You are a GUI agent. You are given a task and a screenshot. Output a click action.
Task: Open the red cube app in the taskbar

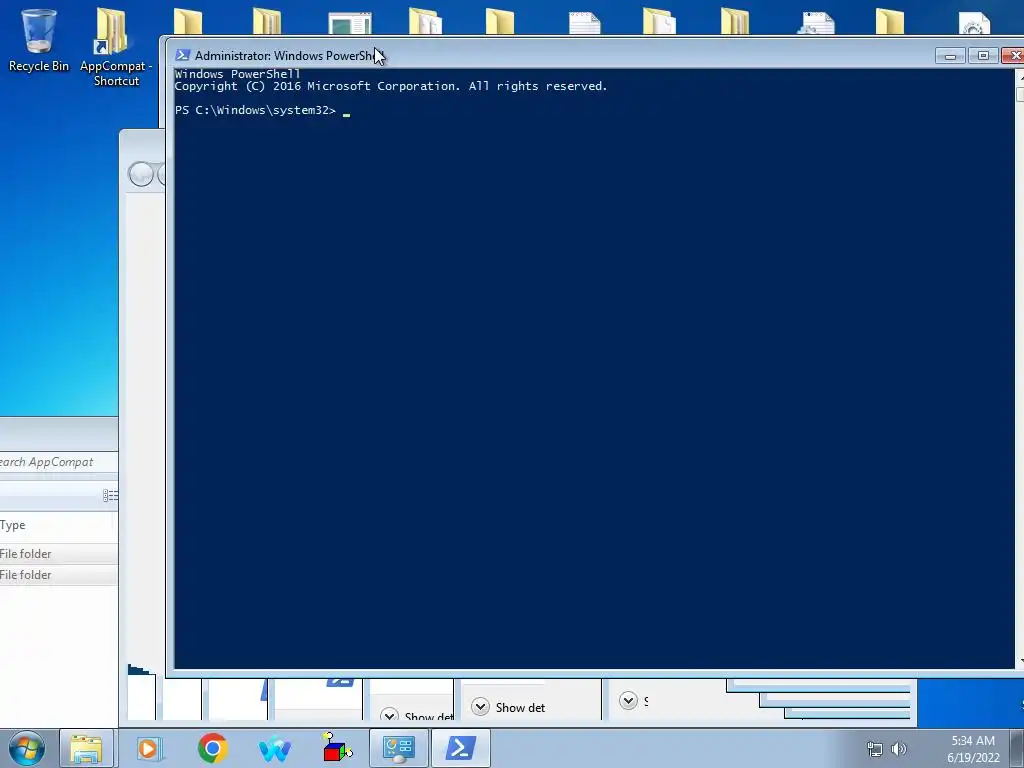click(337, 748)
